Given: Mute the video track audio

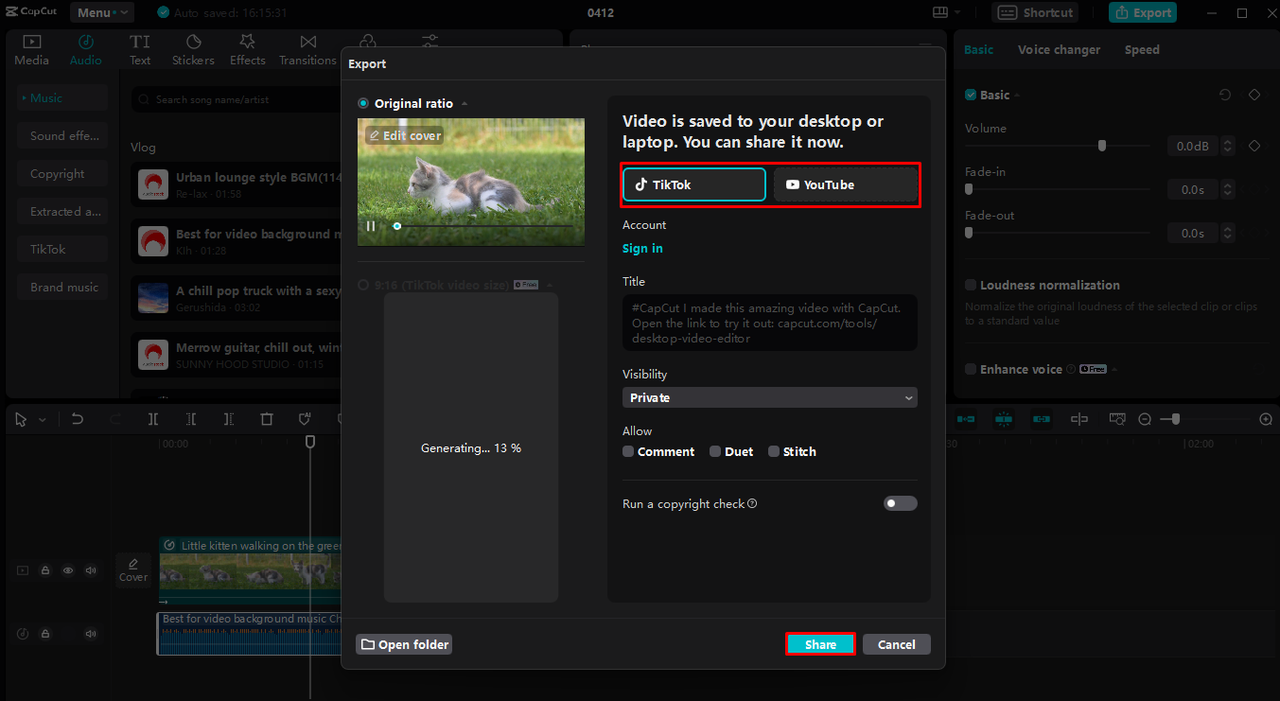Looking at the screenshot, I should pyautogui.click(x=91, y=570).
